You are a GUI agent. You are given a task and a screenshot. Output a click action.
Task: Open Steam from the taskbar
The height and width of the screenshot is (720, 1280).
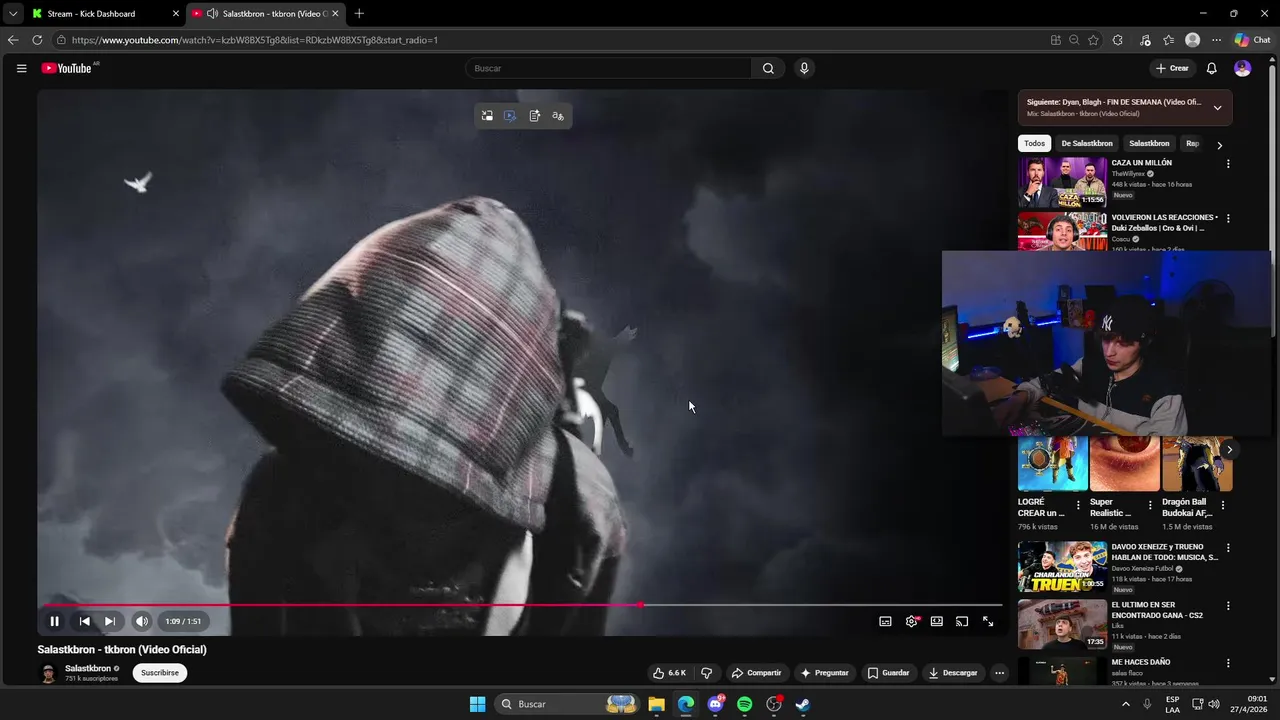(x=803, y=704)
